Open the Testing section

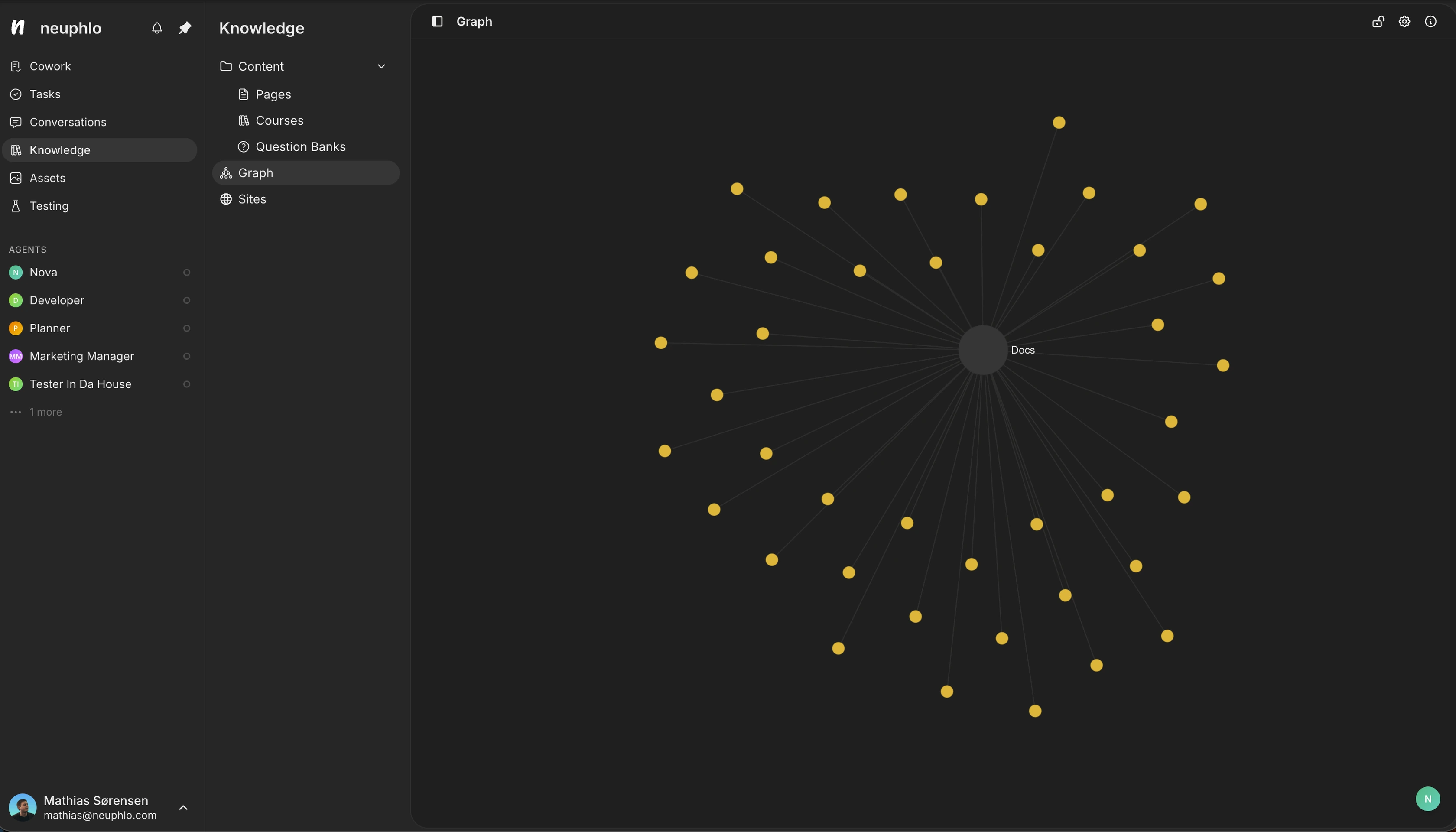[x=99, y=206]
